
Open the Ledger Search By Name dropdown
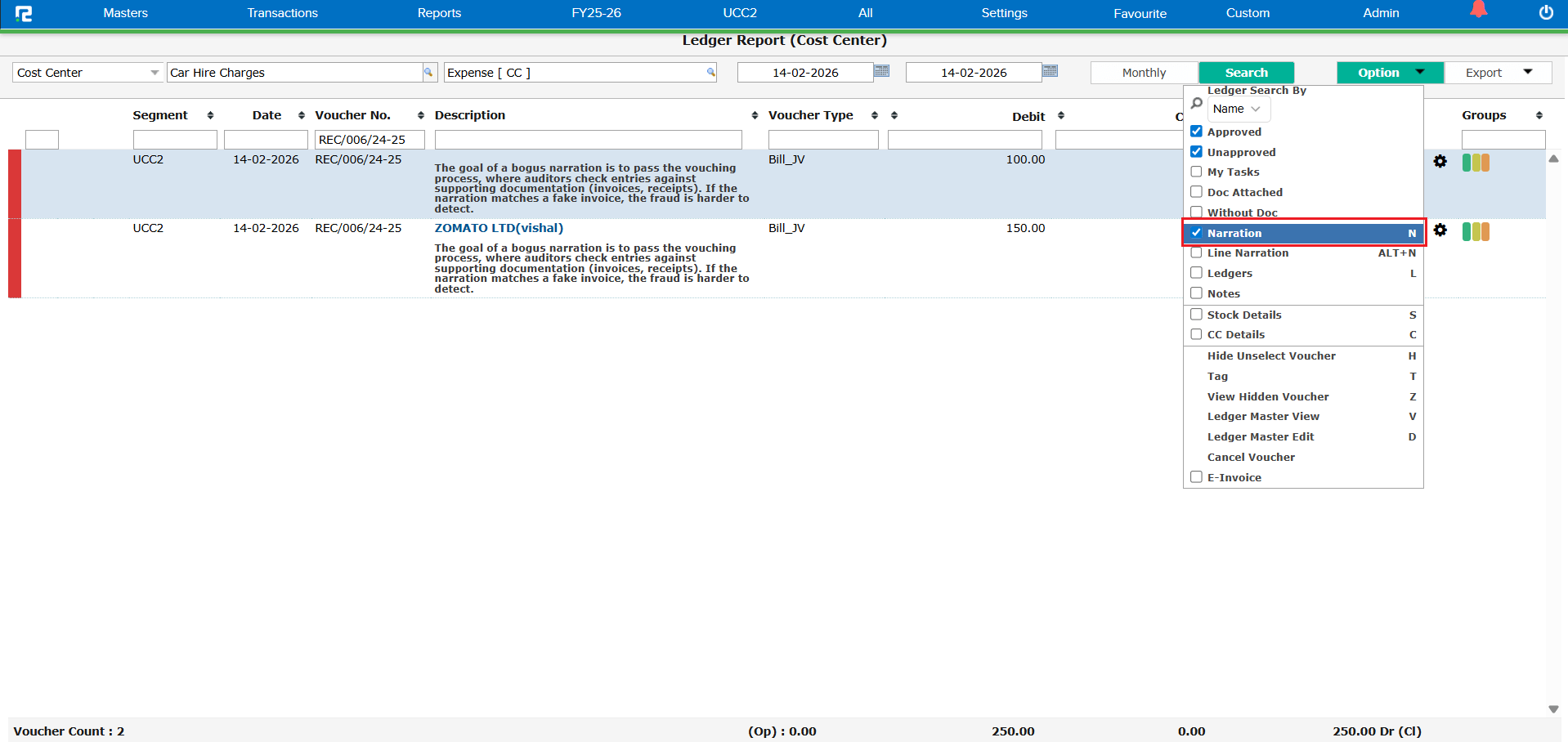tap(1238, 109)
